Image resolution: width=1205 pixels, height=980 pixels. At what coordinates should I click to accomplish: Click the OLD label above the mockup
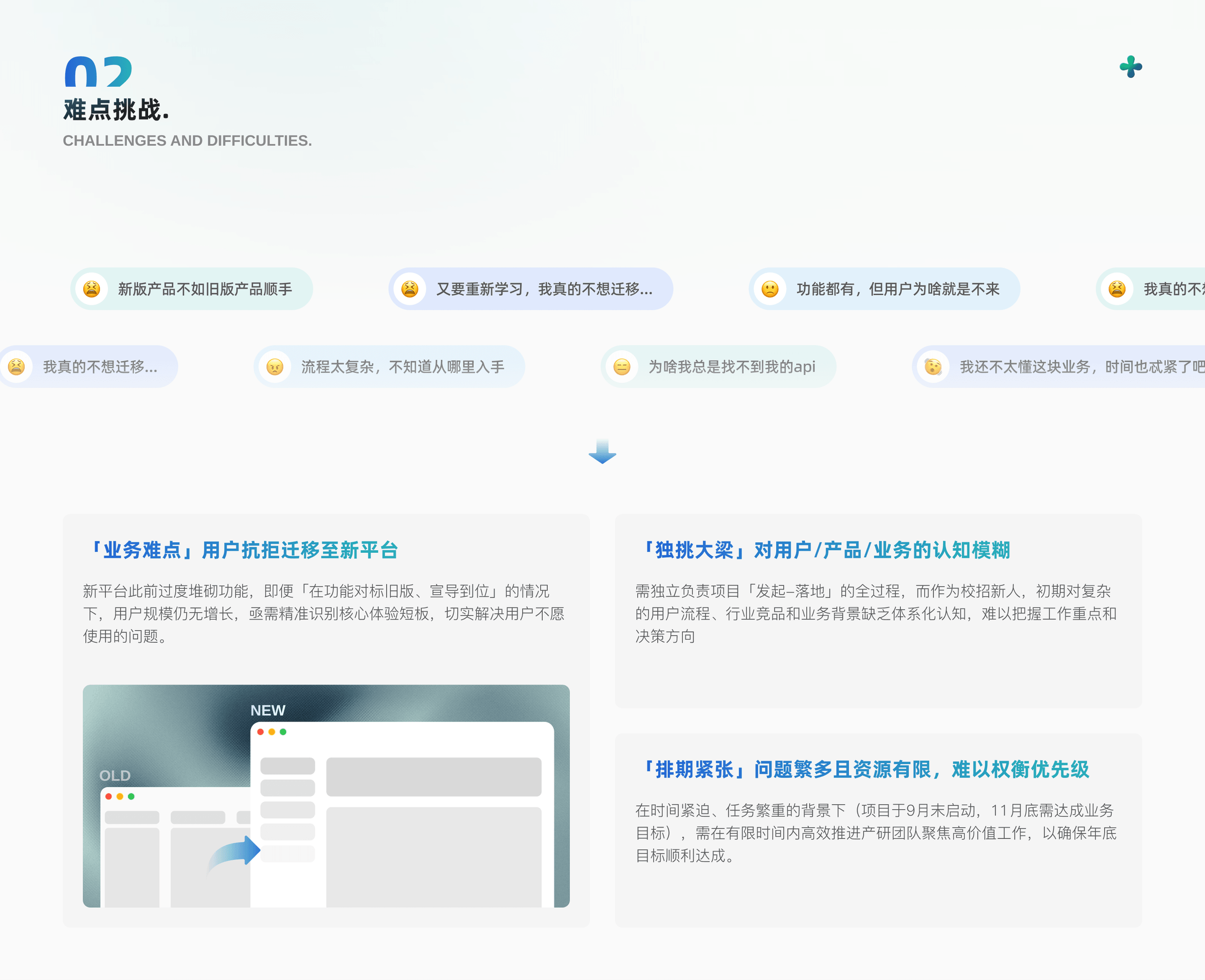pos(114,776)
